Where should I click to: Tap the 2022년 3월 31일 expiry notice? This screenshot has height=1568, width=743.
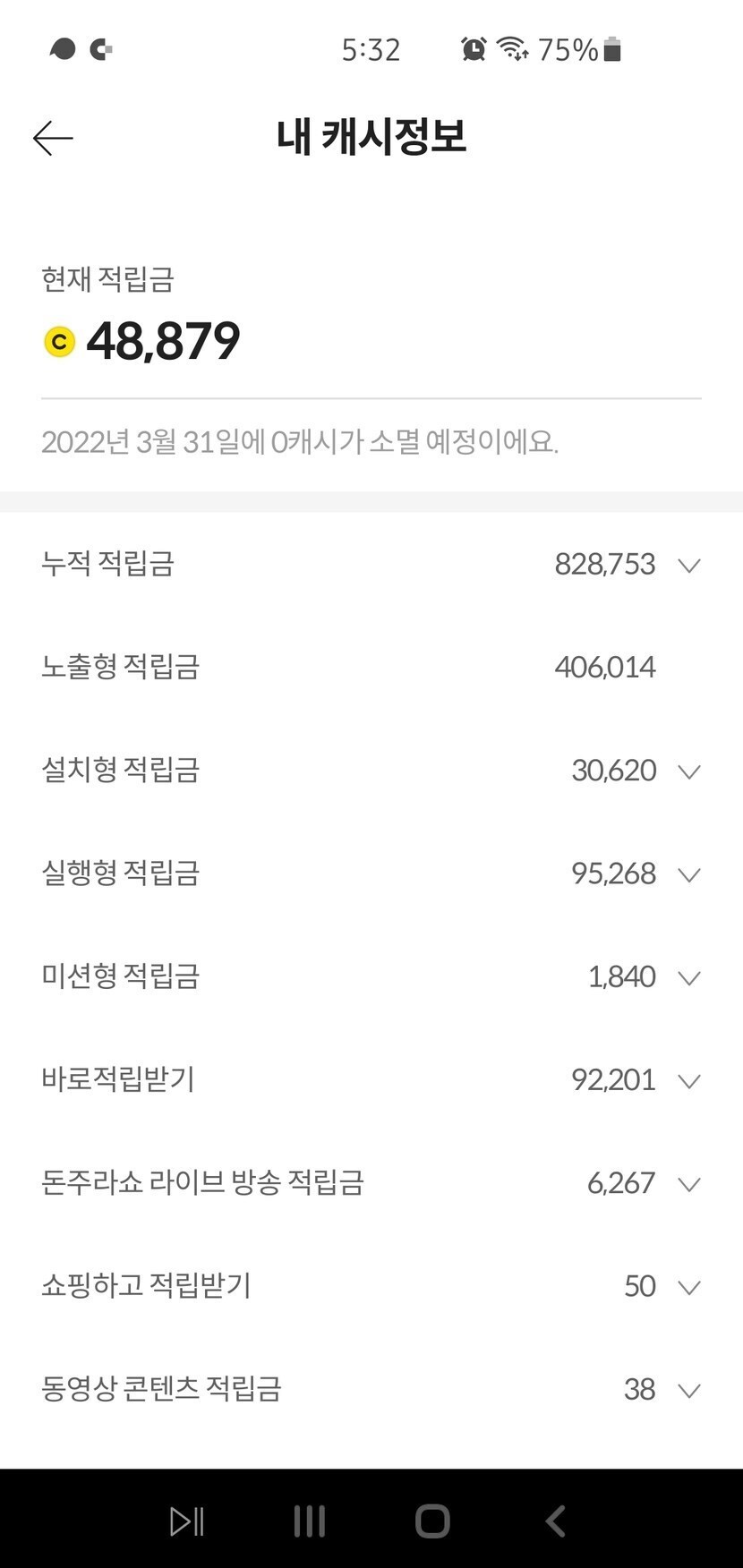click(x=300, y=442)
